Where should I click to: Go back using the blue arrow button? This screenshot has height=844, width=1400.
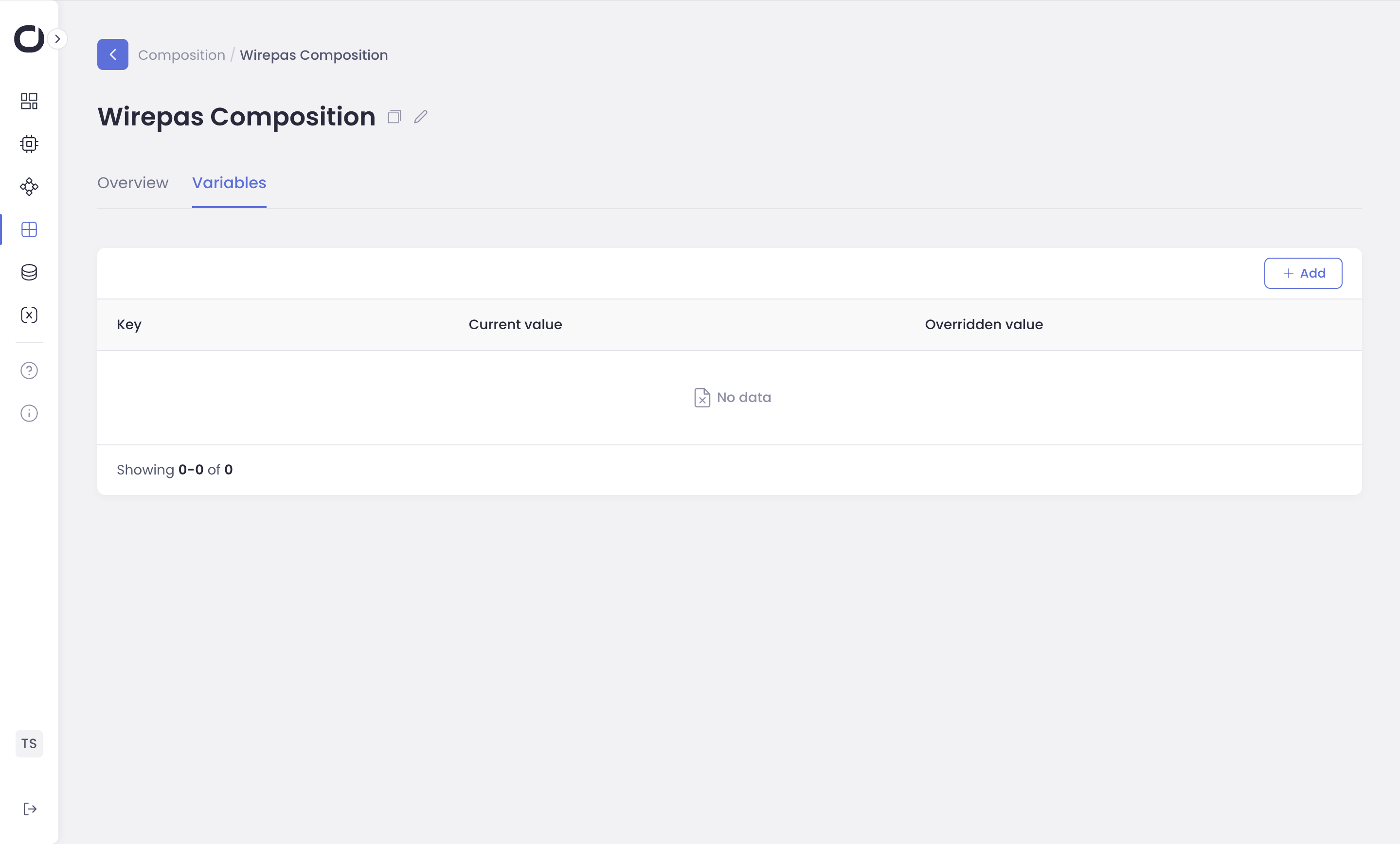pos(112,54)
